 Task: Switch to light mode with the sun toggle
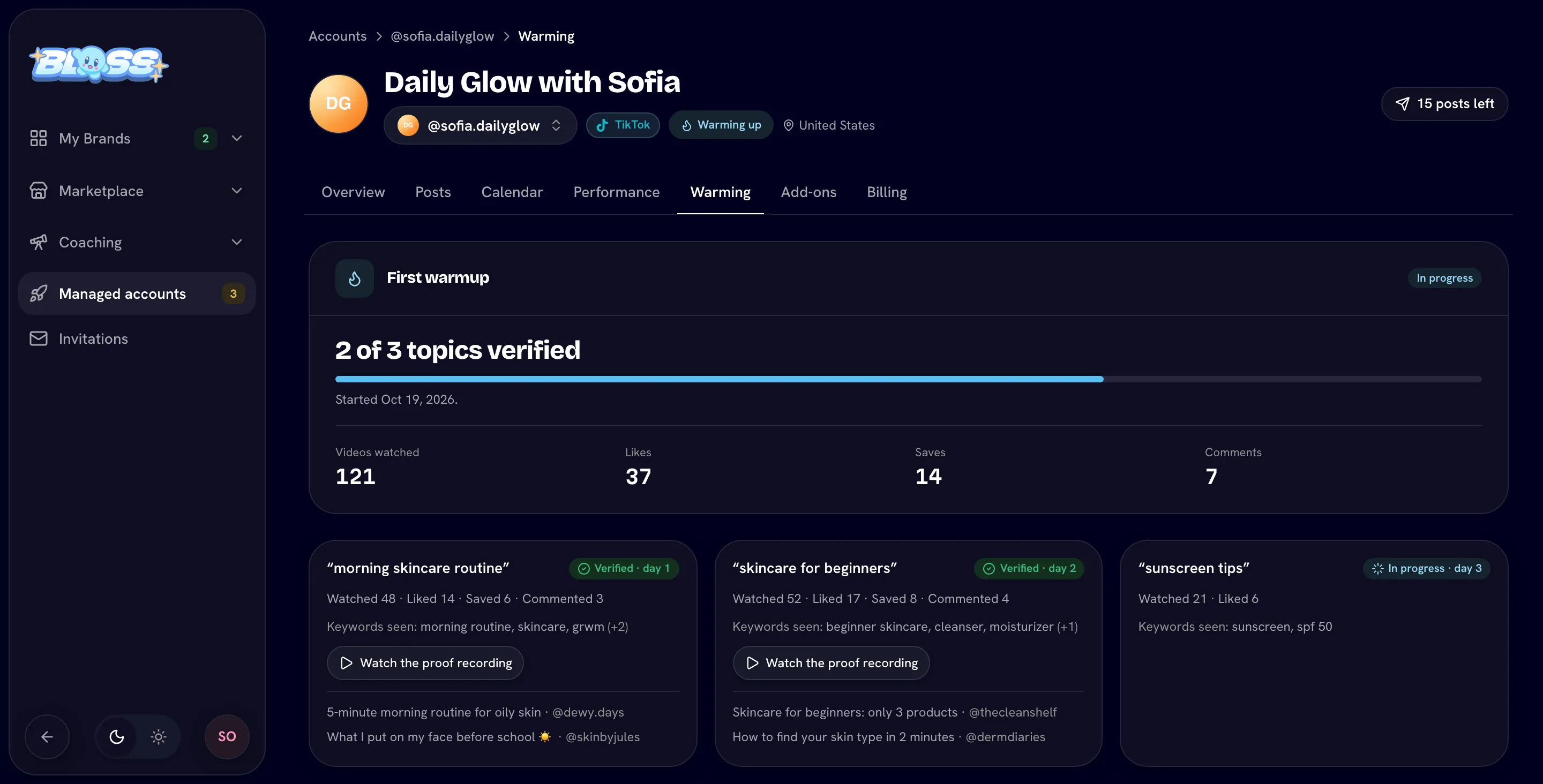[158, 737]
